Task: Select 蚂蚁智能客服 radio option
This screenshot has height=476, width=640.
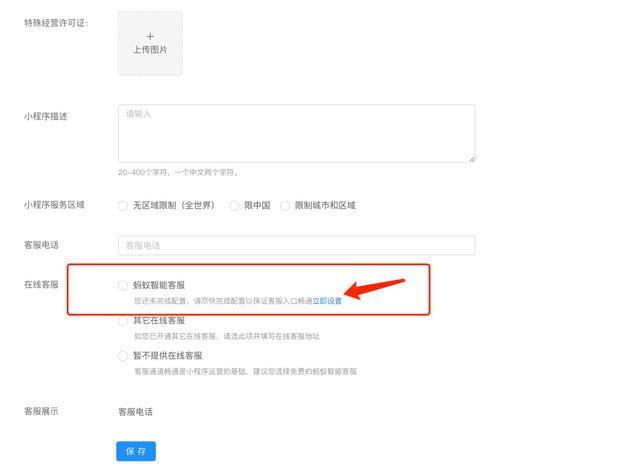Action: click(x=123, y=286)
